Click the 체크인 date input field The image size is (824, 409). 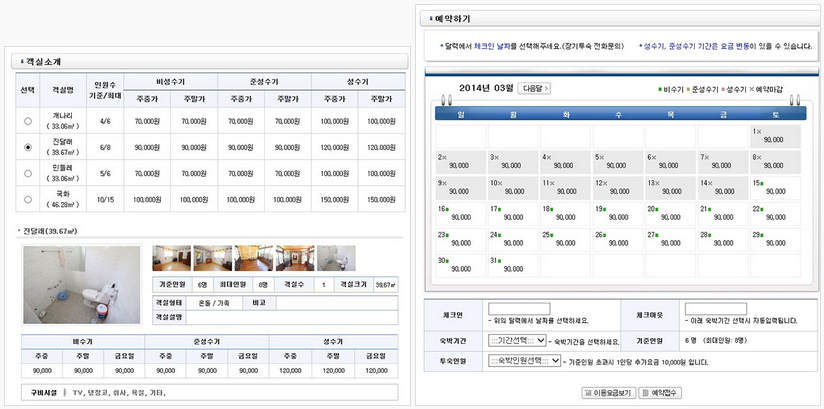519,308
